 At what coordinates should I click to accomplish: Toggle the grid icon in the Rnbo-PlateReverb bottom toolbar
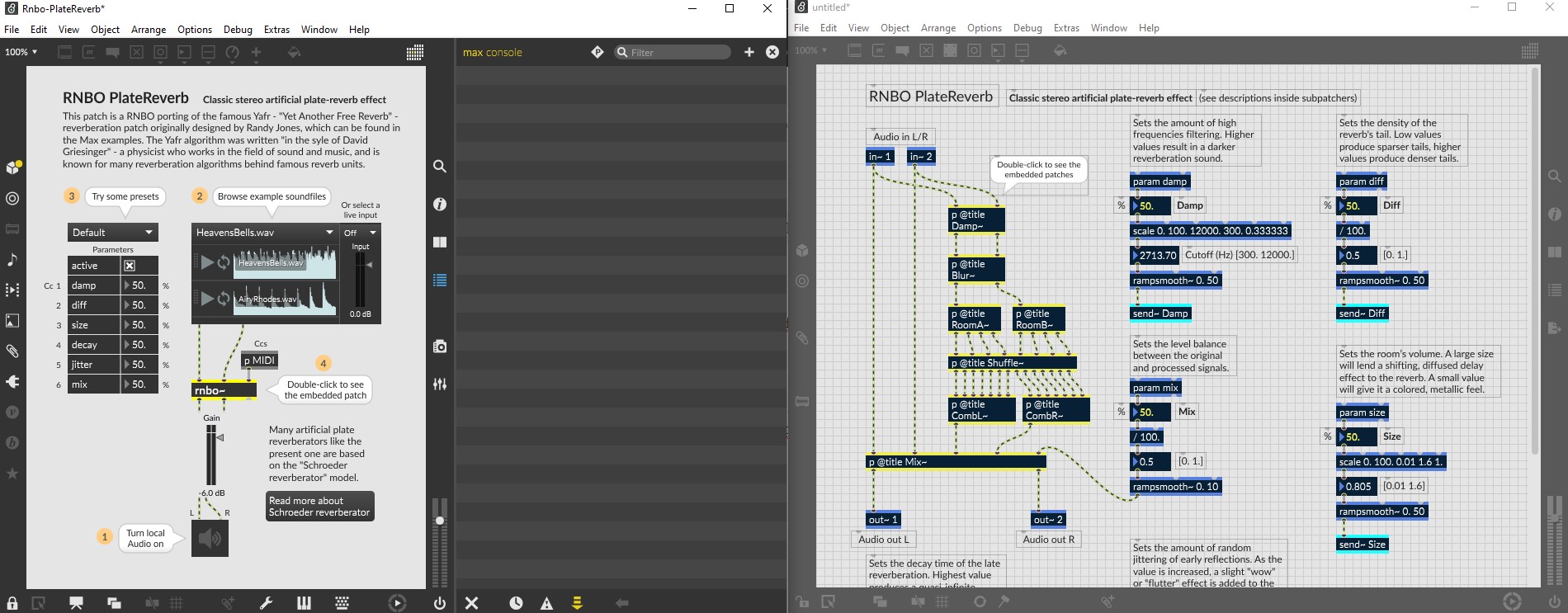[x=176, y=603]
